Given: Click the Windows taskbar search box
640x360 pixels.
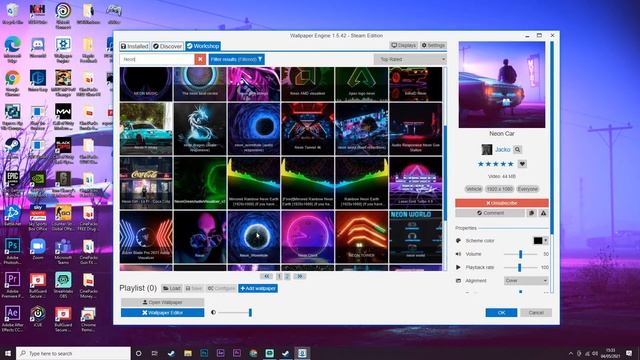Looking at the screenshot, I should point(73,353).
